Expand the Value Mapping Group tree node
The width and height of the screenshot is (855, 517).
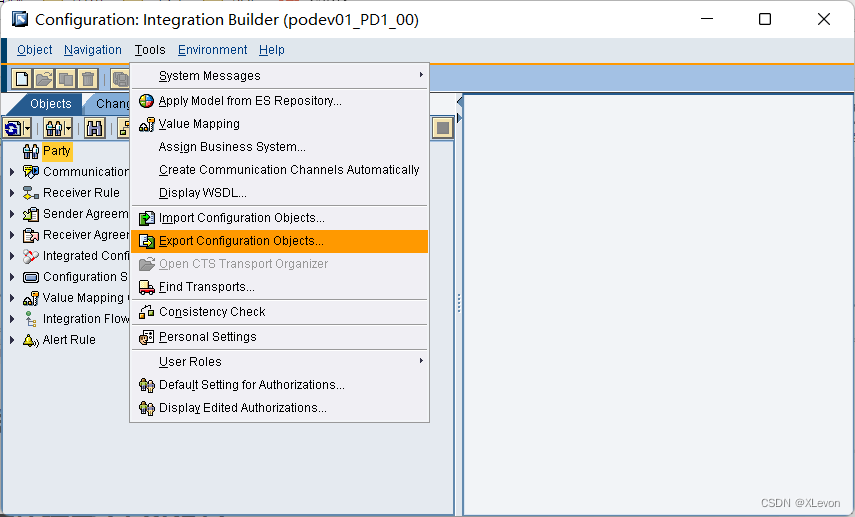click(12, 298)
